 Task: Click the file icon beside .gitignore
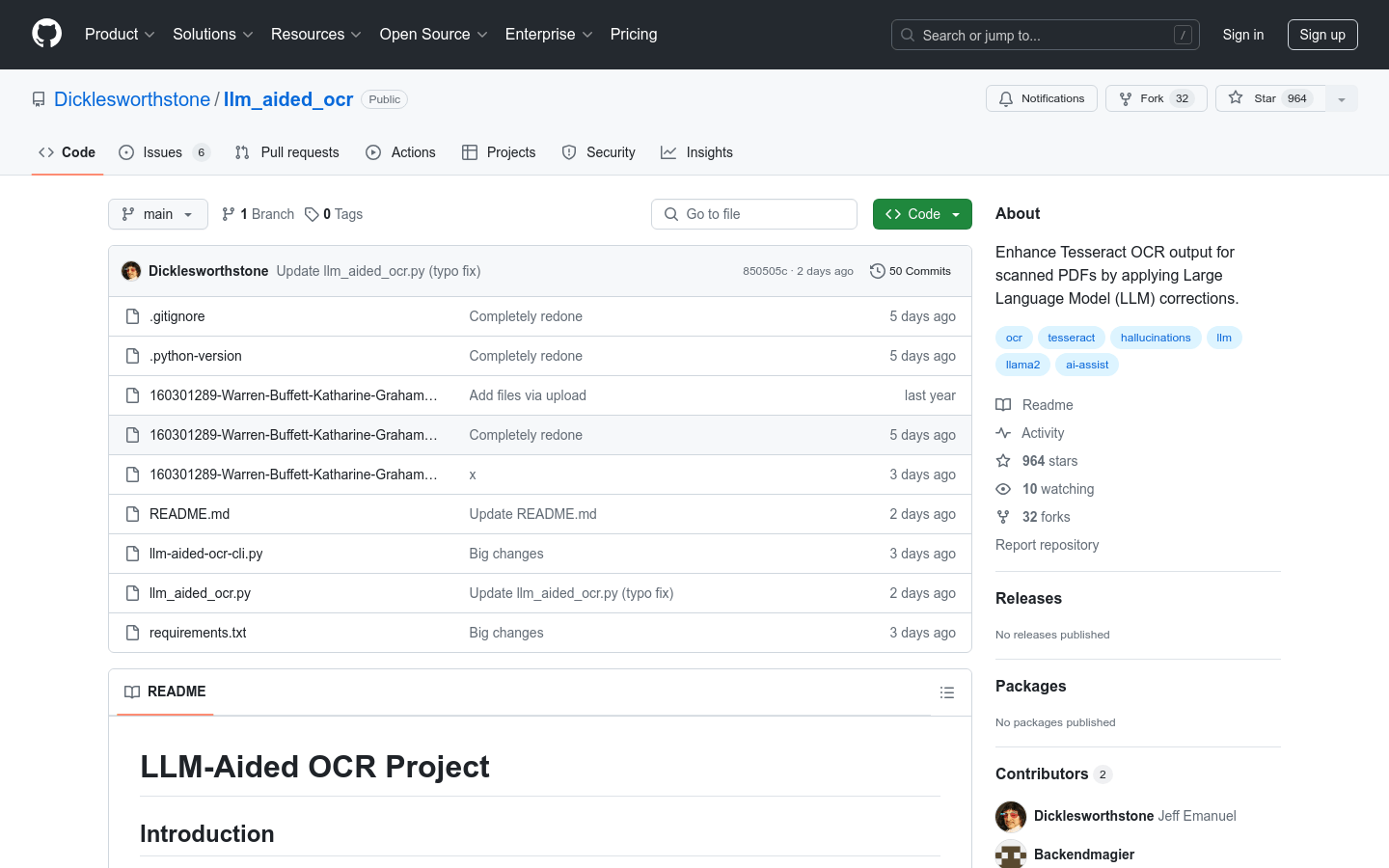133,316
